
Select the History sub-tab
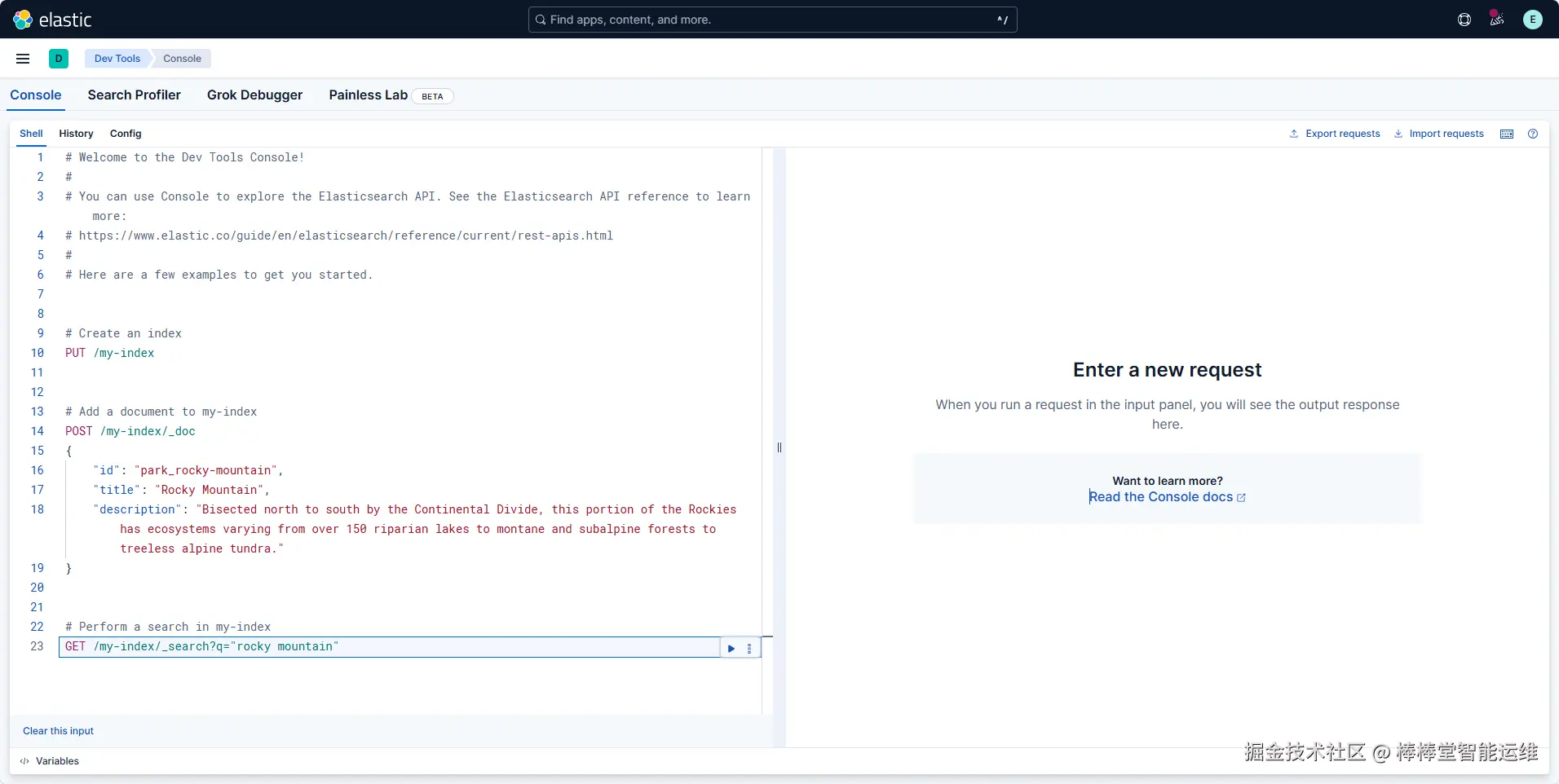(76, 134)
